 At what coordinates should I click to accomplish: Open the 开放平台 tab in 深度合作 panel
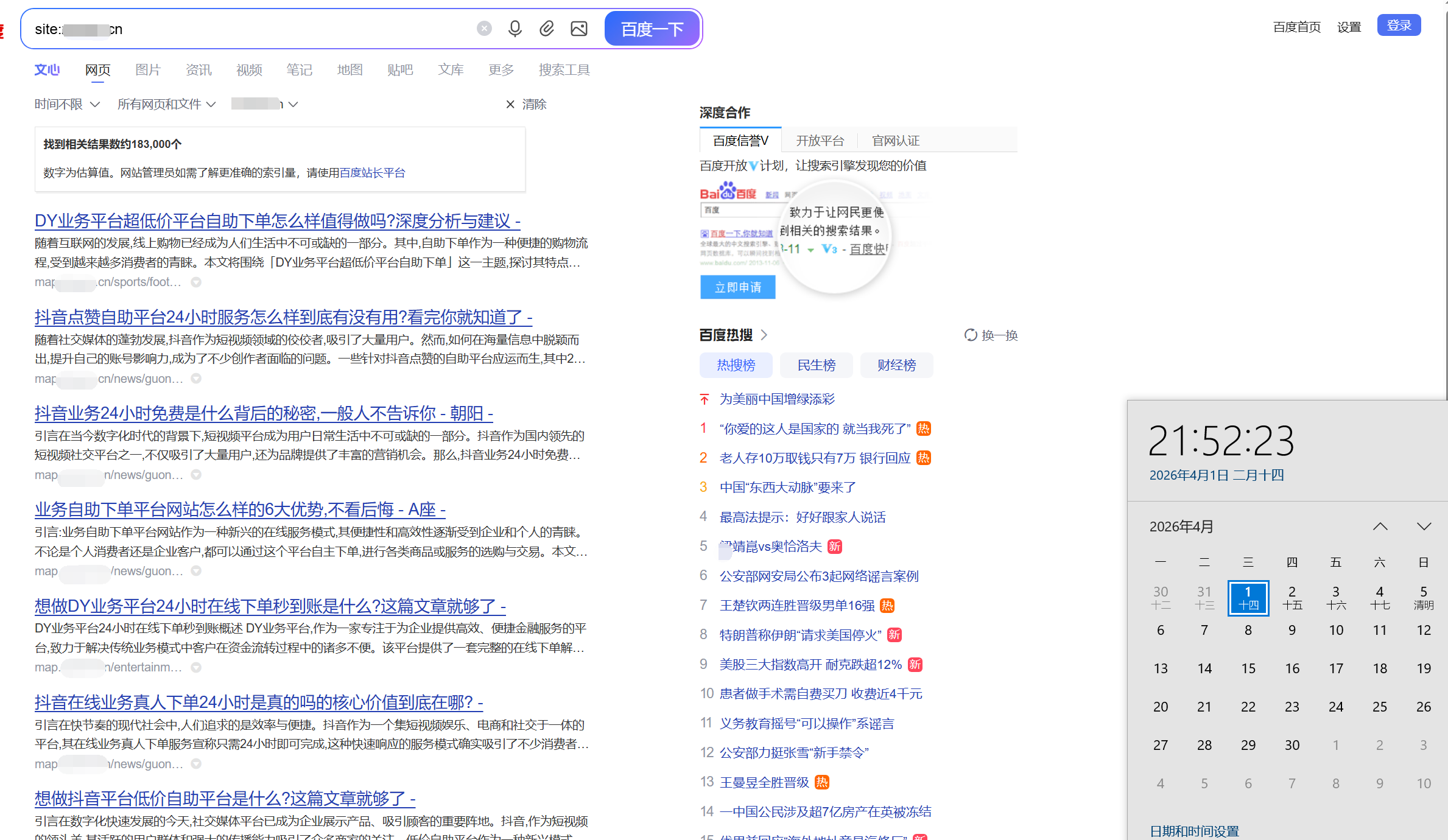(x=820, y=140)
